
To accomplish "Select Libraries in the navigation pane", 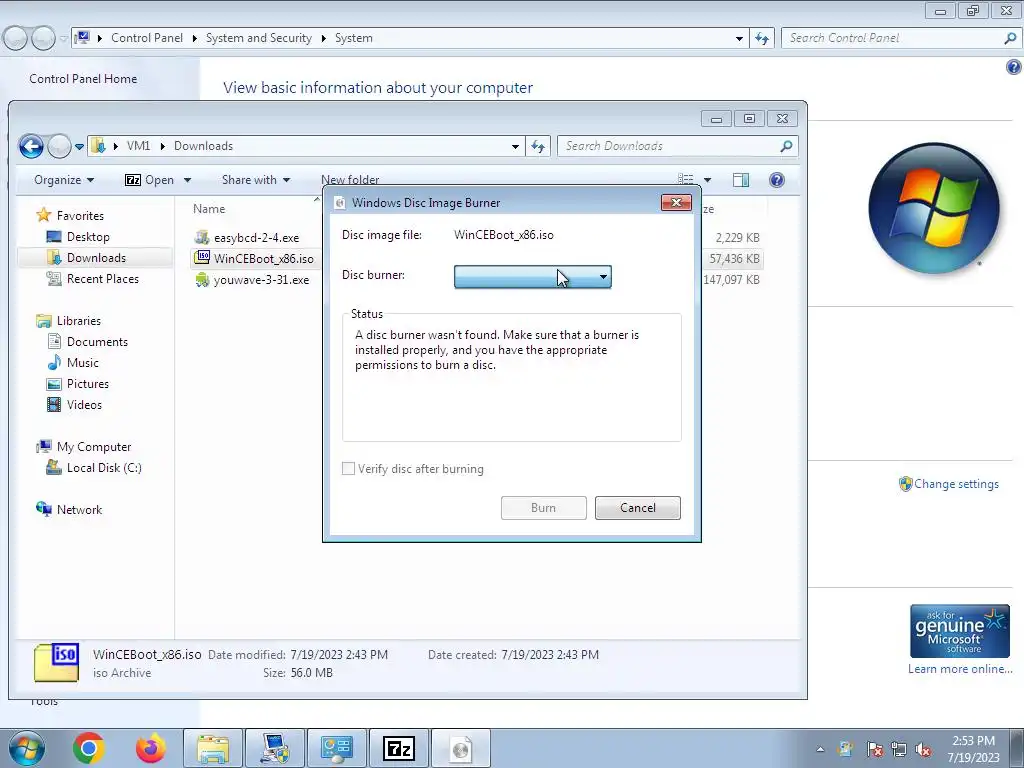I will point(78,321).
